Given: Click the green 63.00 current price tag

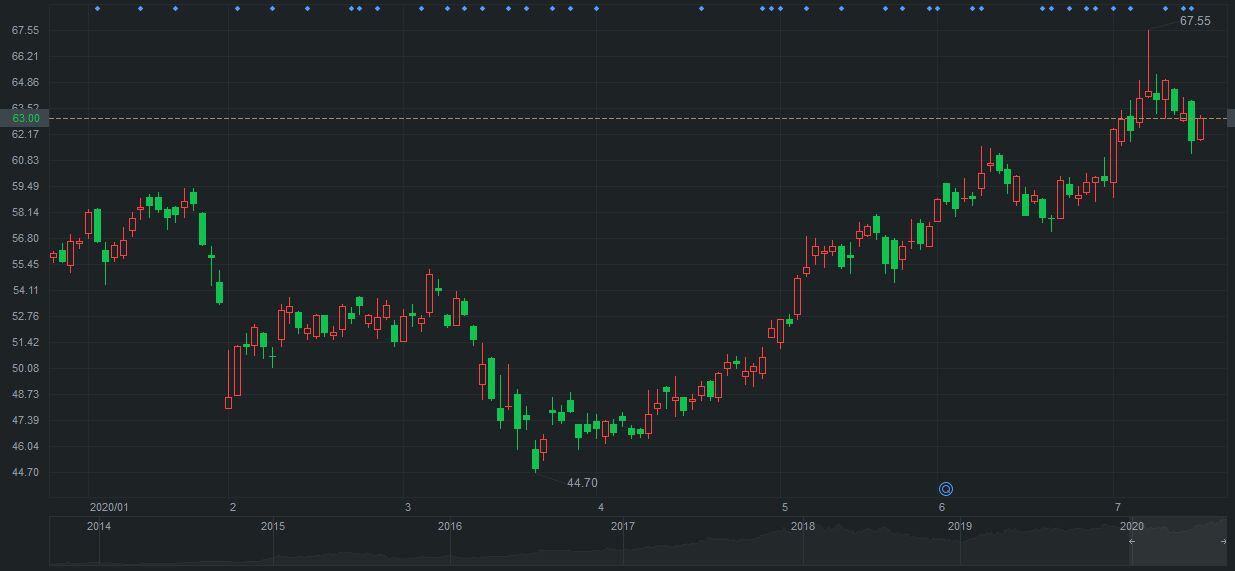Looking at the screenshot, I should tap(24, 118).
